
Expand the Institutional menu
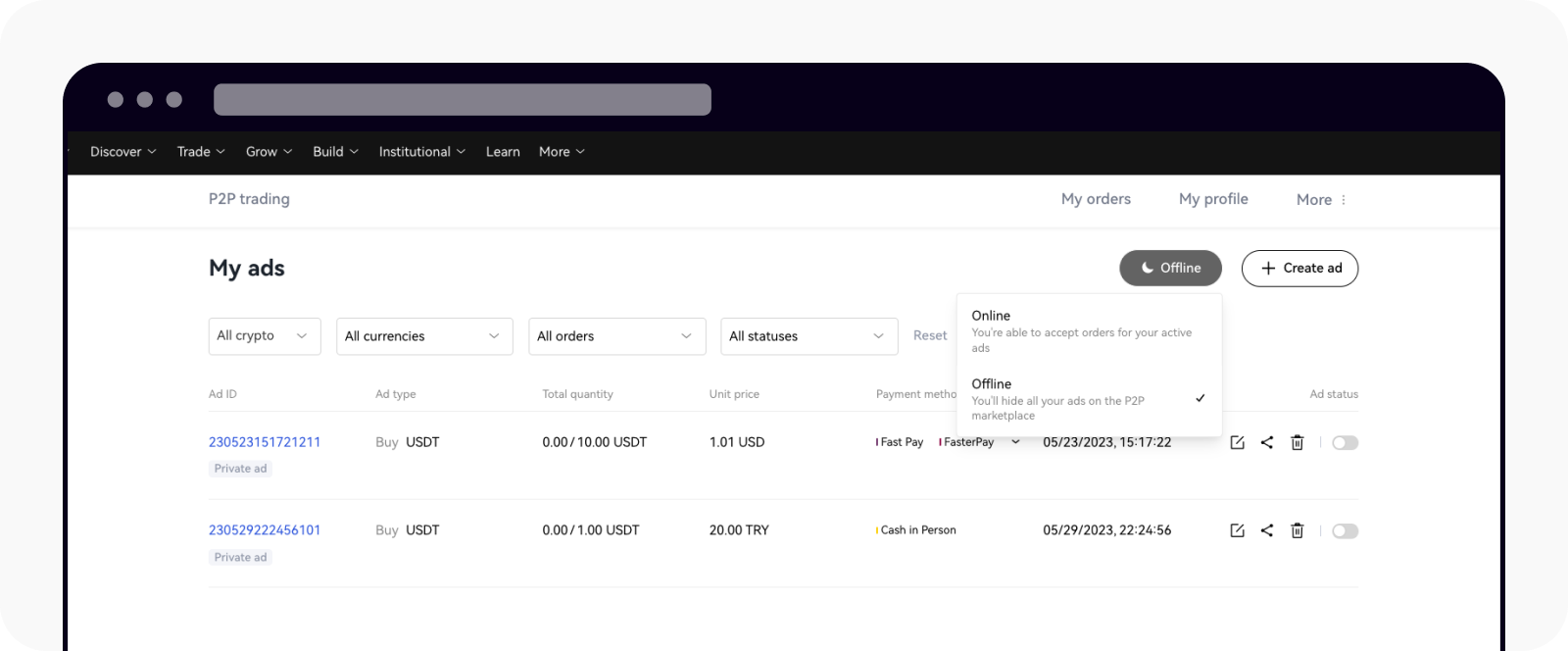point(422,152)
